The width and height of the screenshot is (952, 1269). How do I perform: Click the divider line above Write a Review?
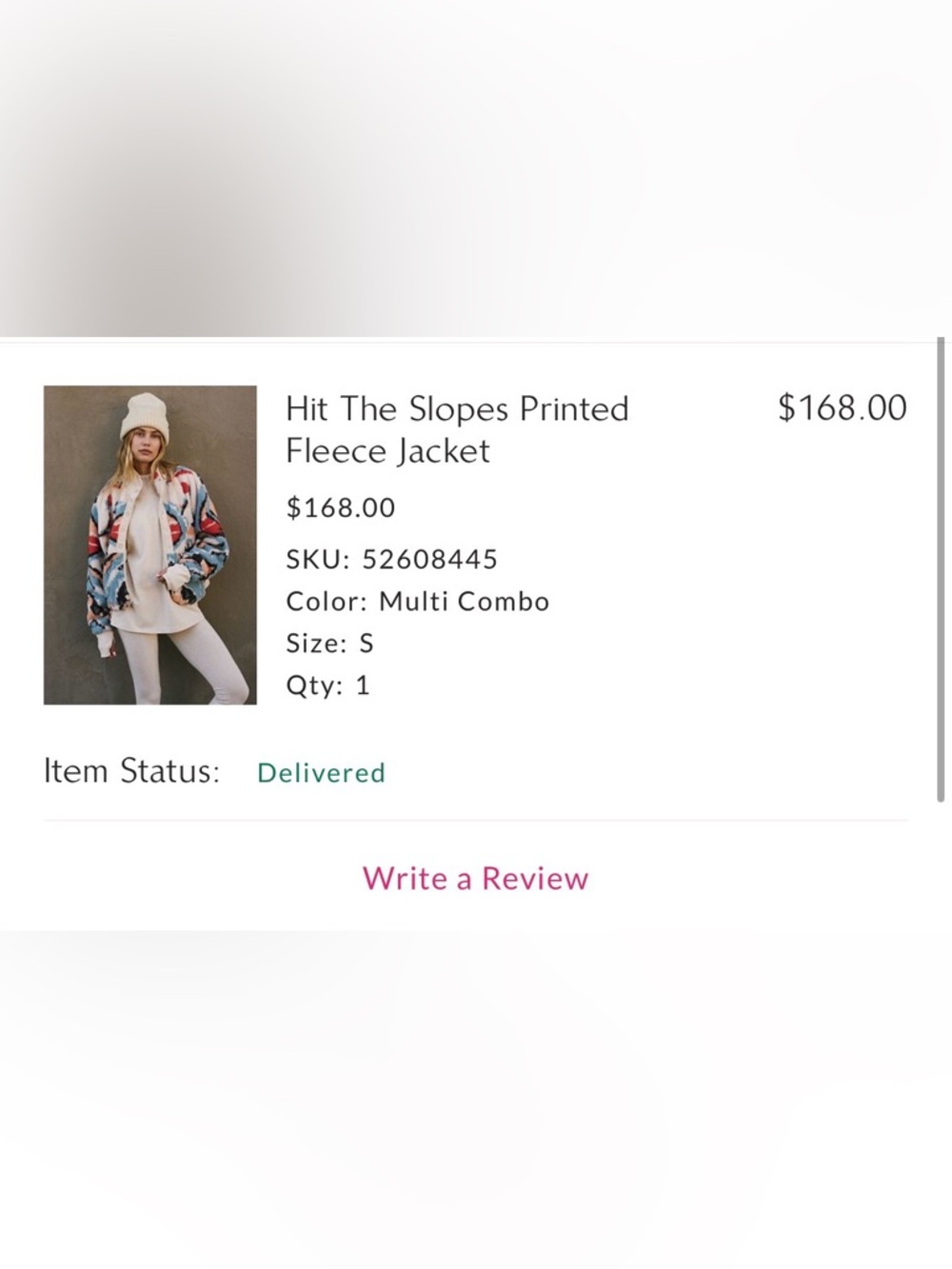[474, 817]
